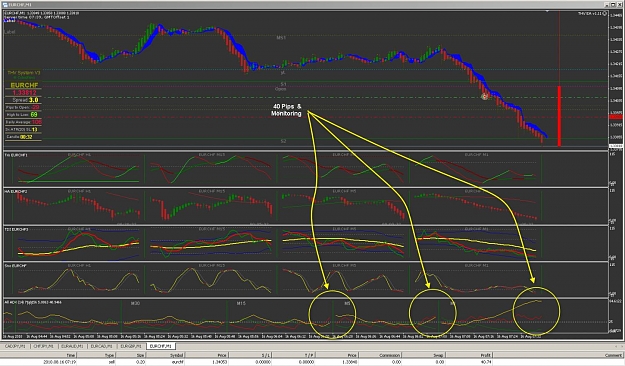625x366 pixels.
Task: Click the red 1.33812 price readout
Action: pyautogui.click(x=24, y=92)
